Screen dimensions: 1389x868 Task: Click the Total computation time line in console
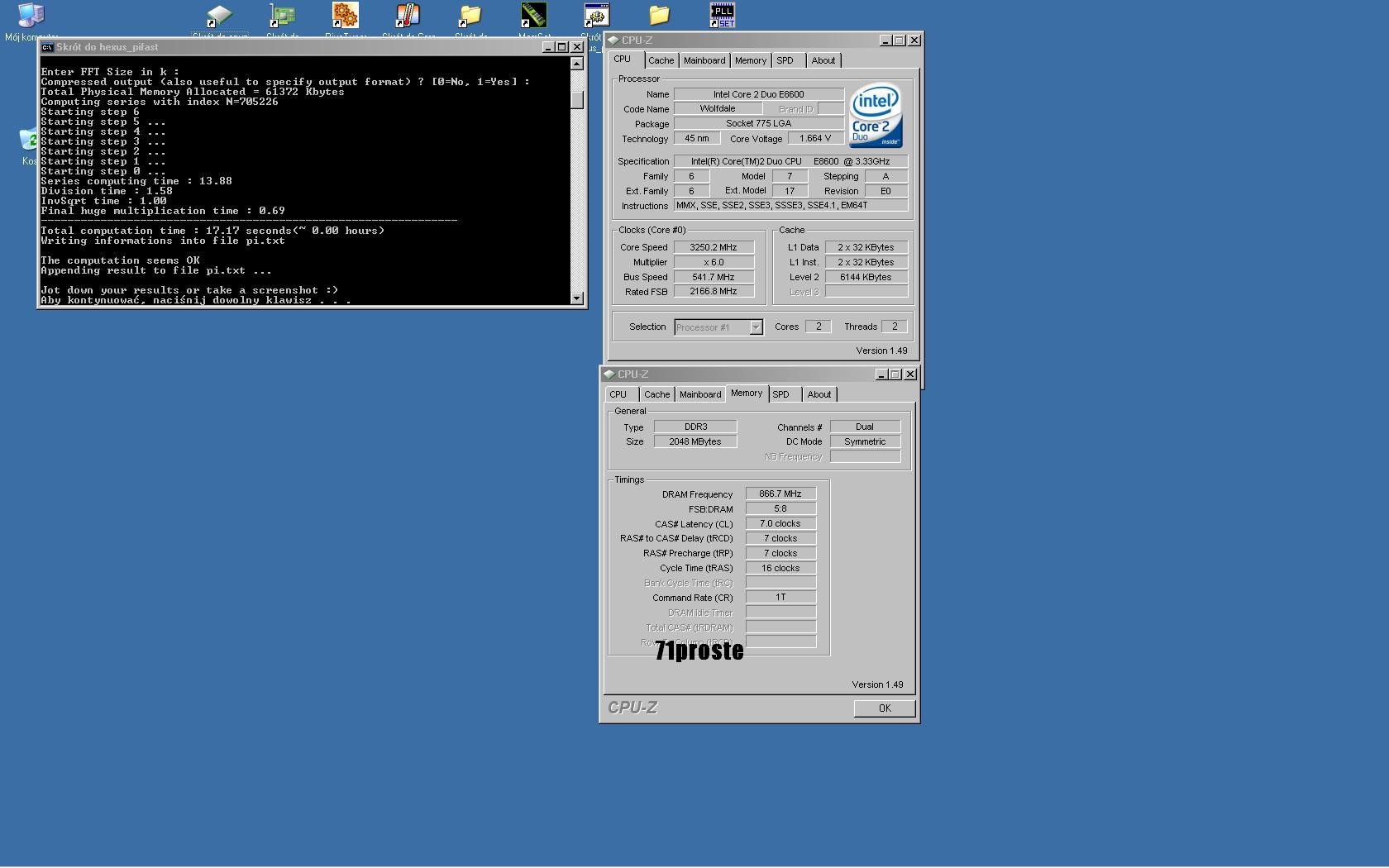click(x=212, y=231)
